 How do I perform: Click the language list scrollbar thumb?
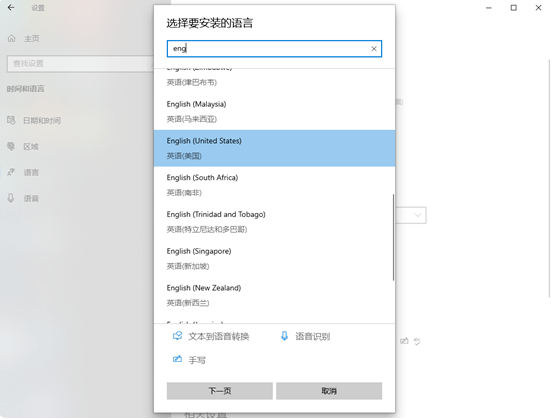393,237
